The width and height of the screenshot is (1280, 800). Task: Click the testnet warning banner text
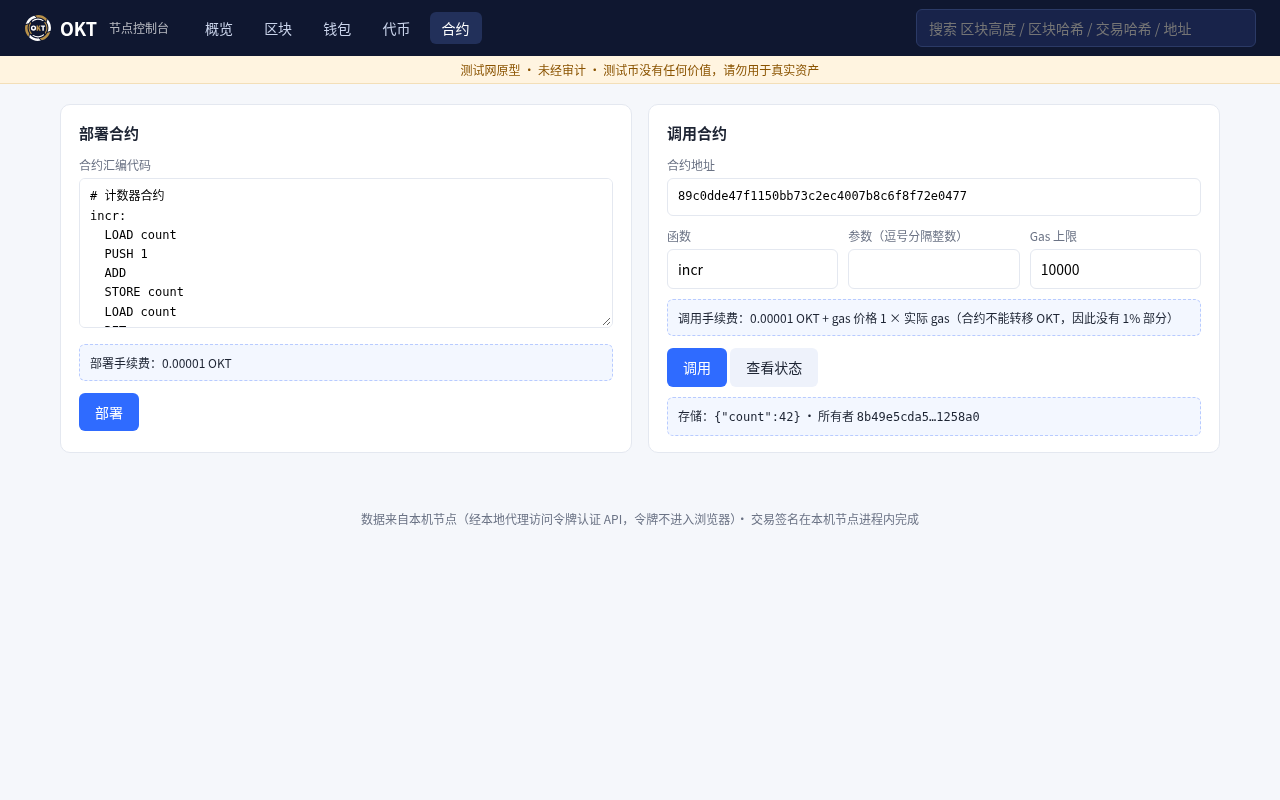640,70
